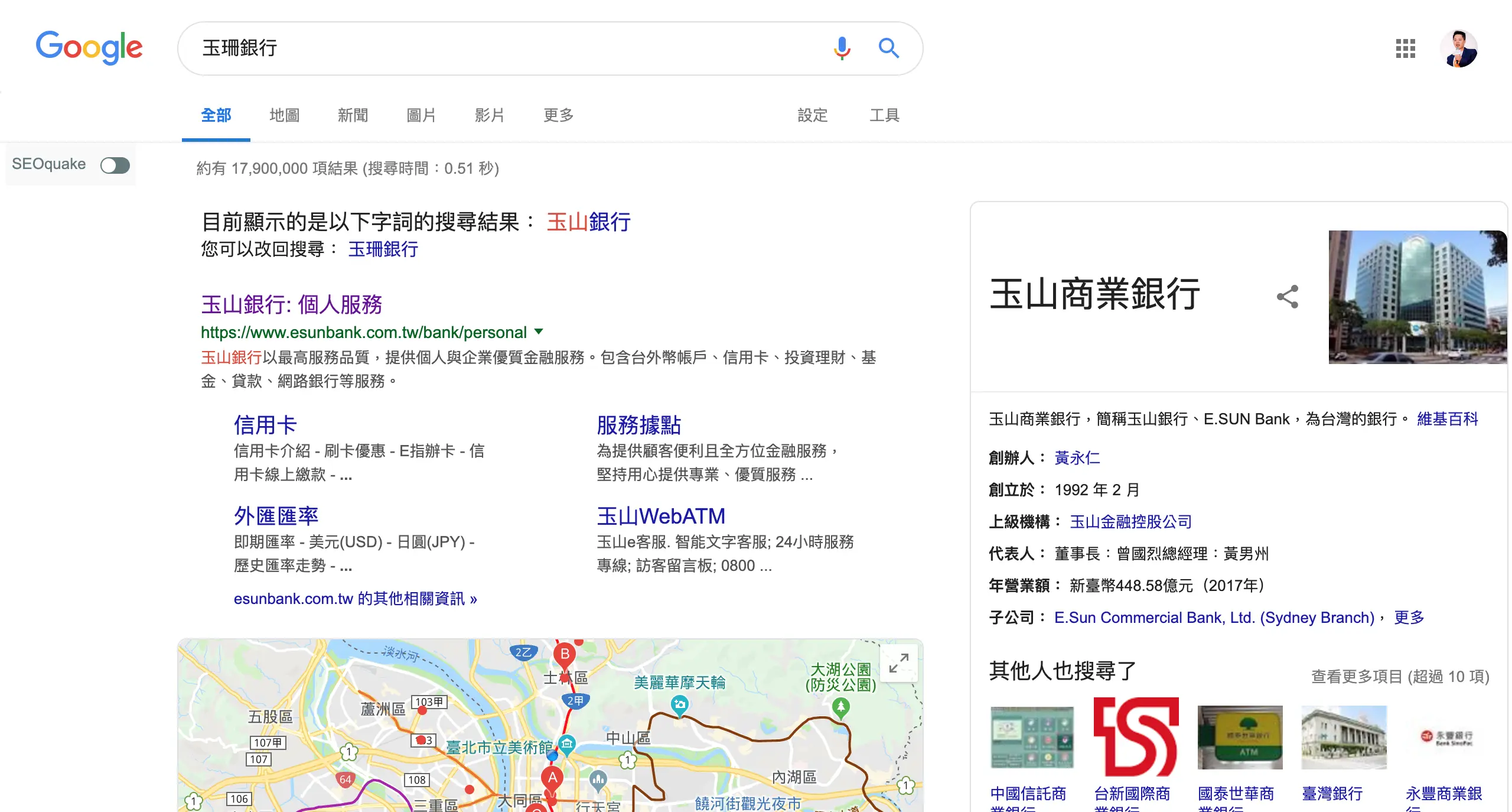Click the 臺北市立美術館 museum pin
Image resolution: width=1512 pixels, height=812 pixels.
(x=567, y=743)
